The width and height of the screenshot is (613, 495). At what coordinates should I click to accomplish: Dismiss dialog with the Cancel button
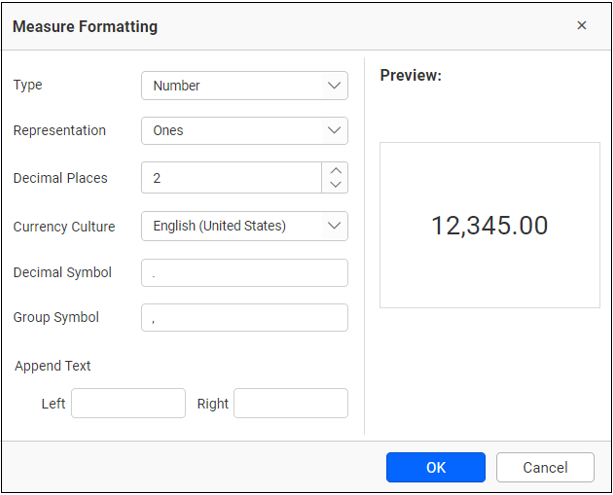[545, 467]
